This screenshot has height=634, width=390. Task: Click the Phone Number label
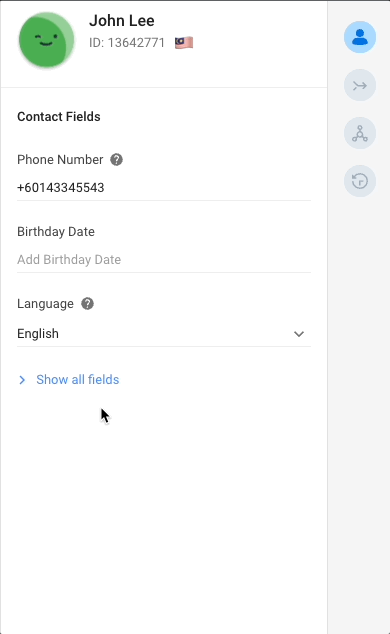point(60,160)
